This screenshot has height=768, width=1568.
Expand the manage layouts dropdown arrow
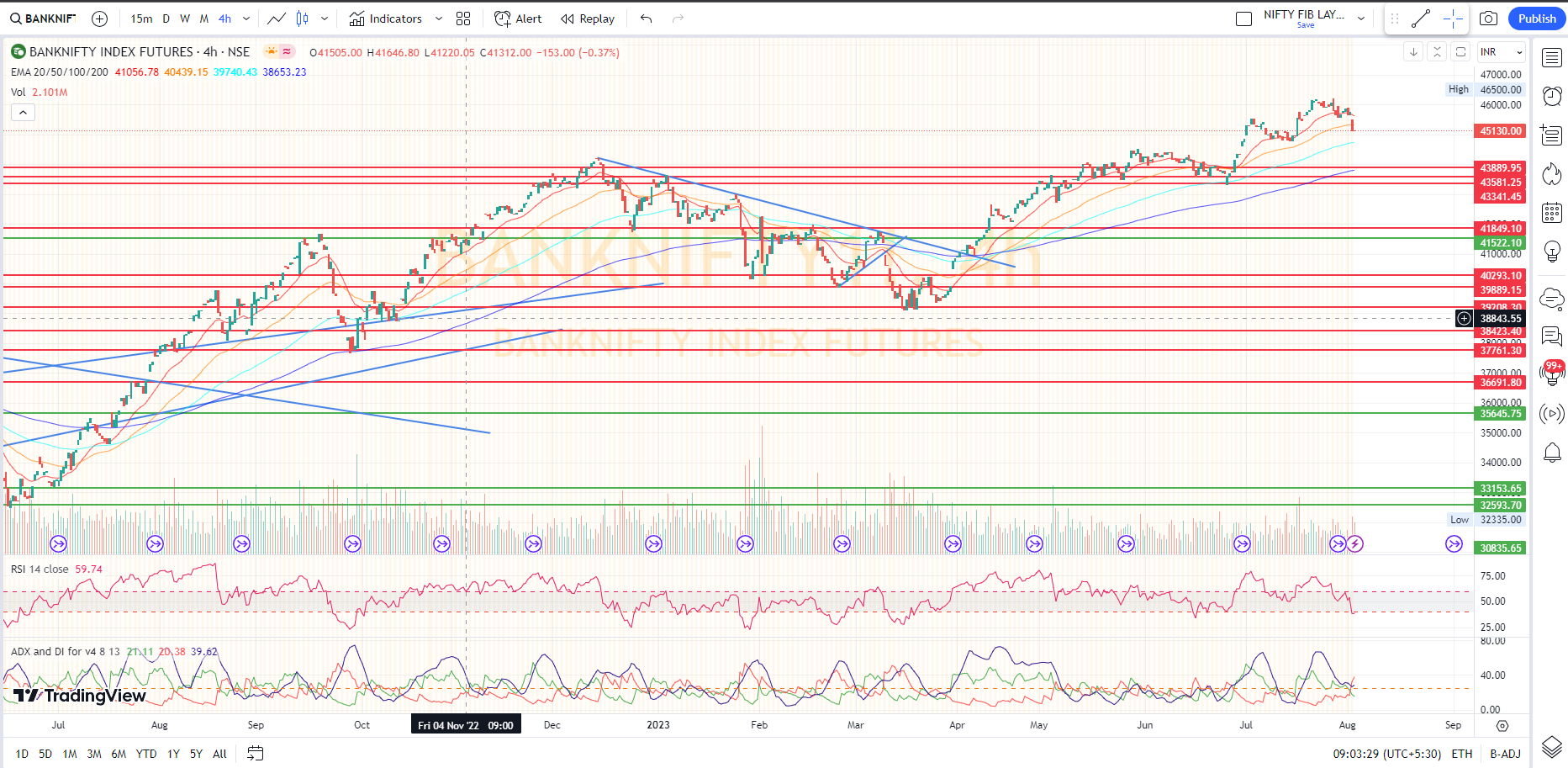[x=1361, y=19]
